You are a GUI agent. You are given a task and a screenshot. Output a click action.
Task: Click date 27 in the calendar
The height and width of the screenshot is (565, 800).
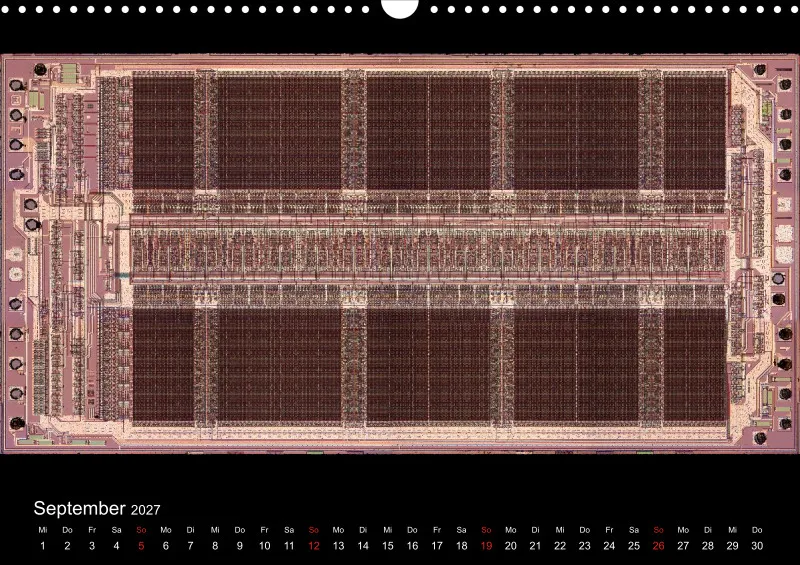point(683,546)
